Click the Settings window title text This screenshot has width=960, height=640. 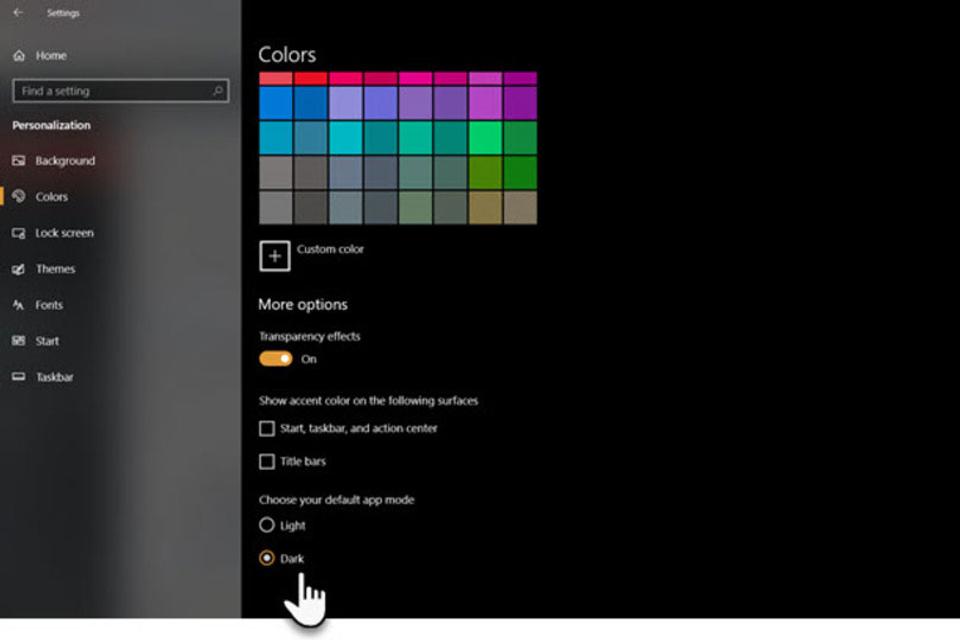coord(63,13)
